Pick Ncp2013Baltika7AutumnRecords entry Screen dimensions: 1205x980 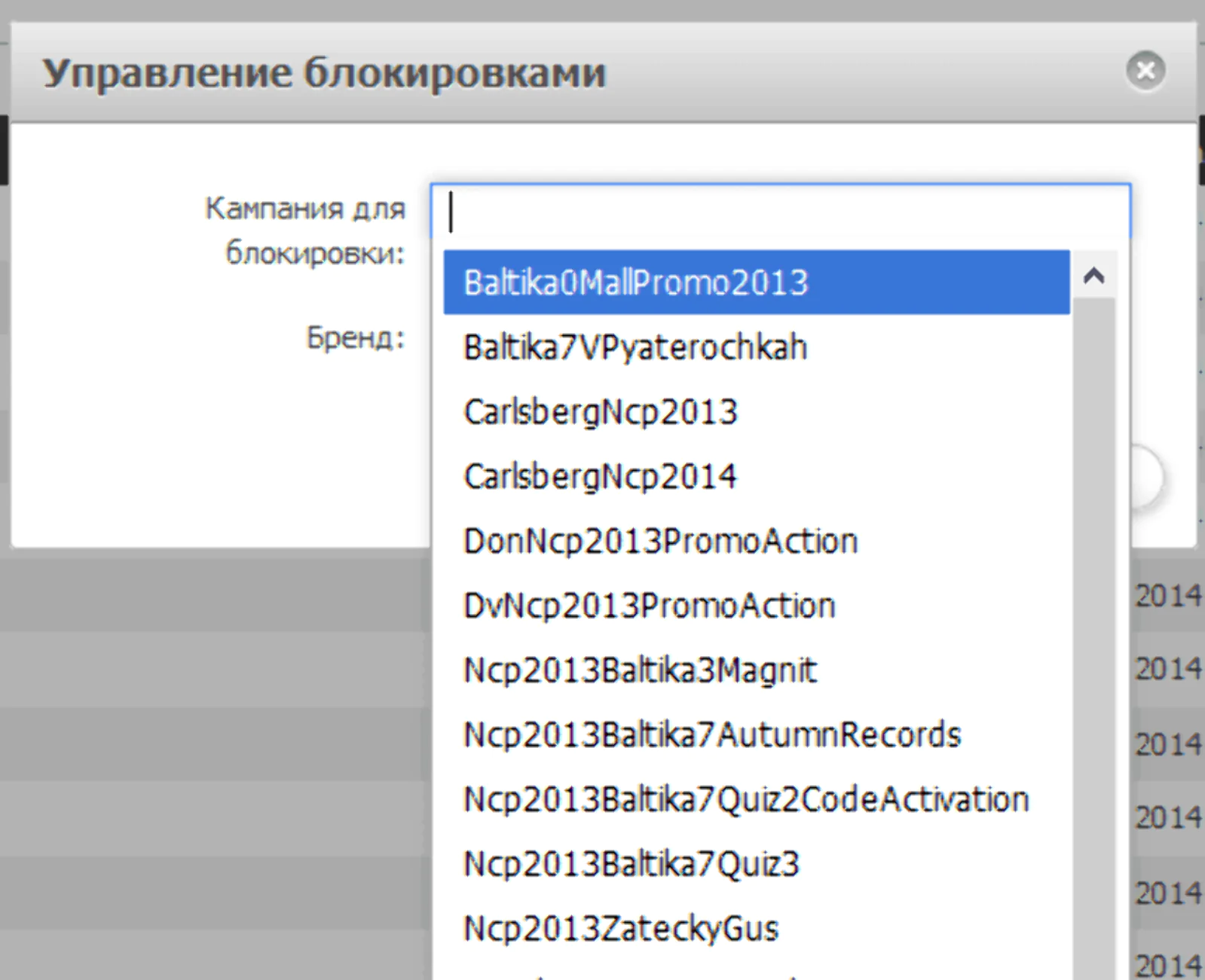[x=757, y=735]
